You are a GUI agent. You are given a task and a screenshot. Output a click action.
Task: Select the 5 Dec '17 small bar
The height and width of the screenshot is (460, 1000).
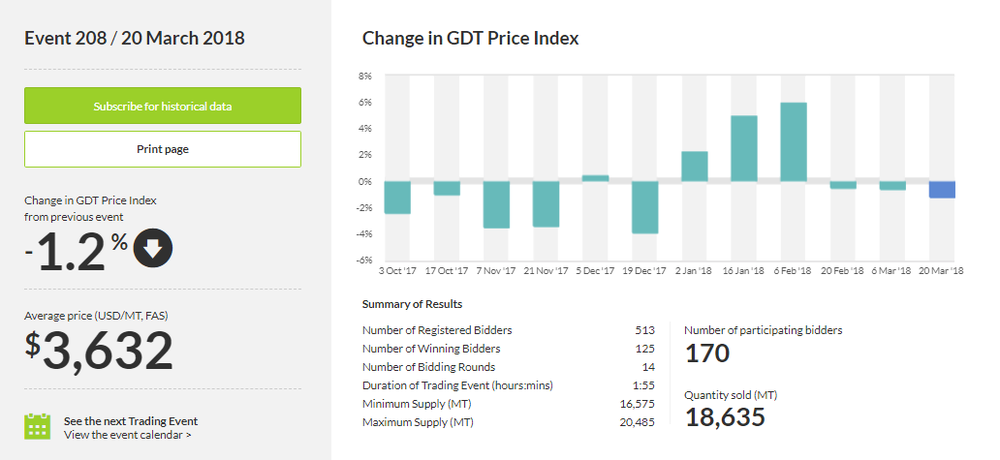click(x=595, y=178)
